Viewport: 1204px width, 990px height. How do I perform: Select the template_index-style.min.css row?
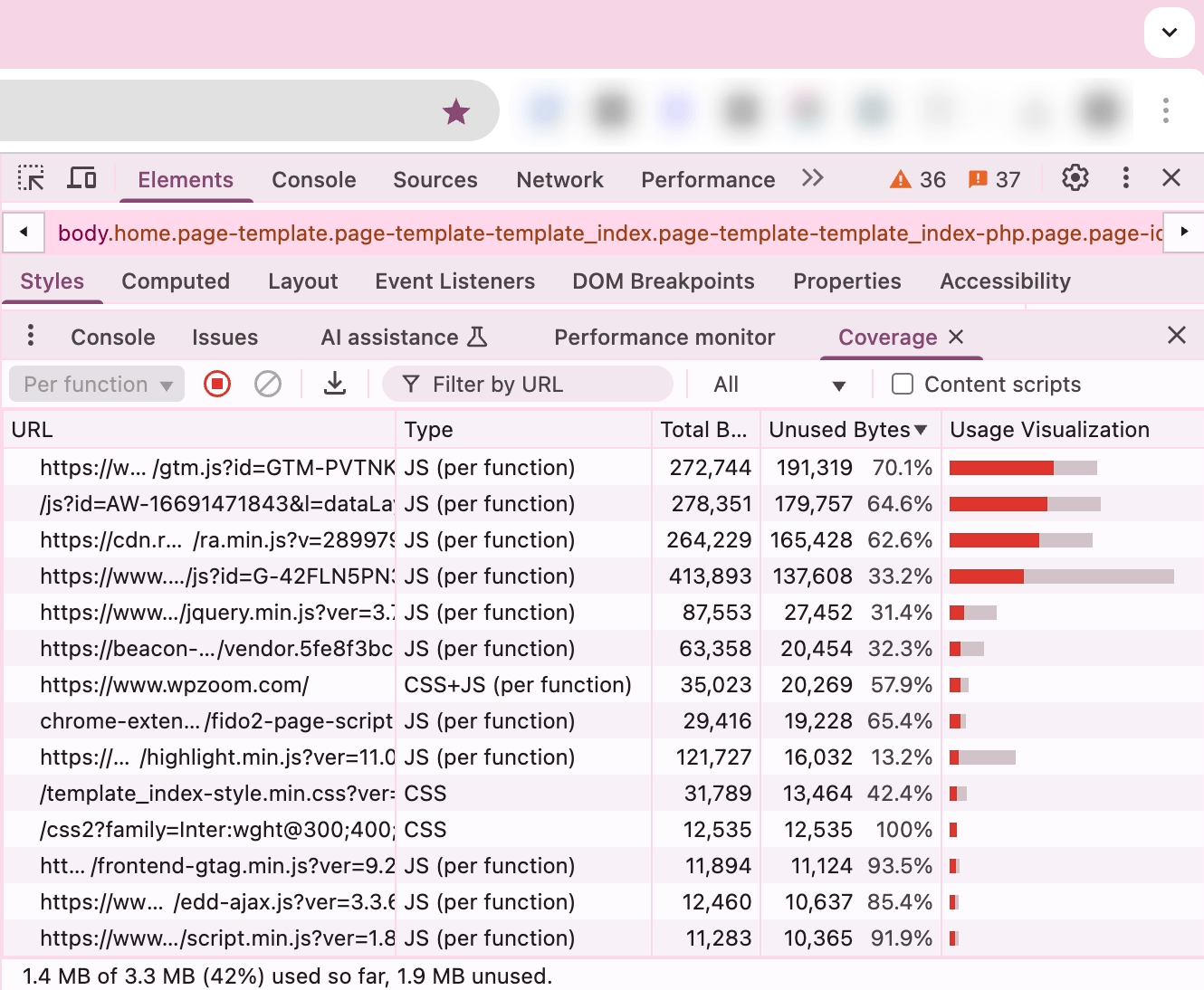tap(604, 794)
